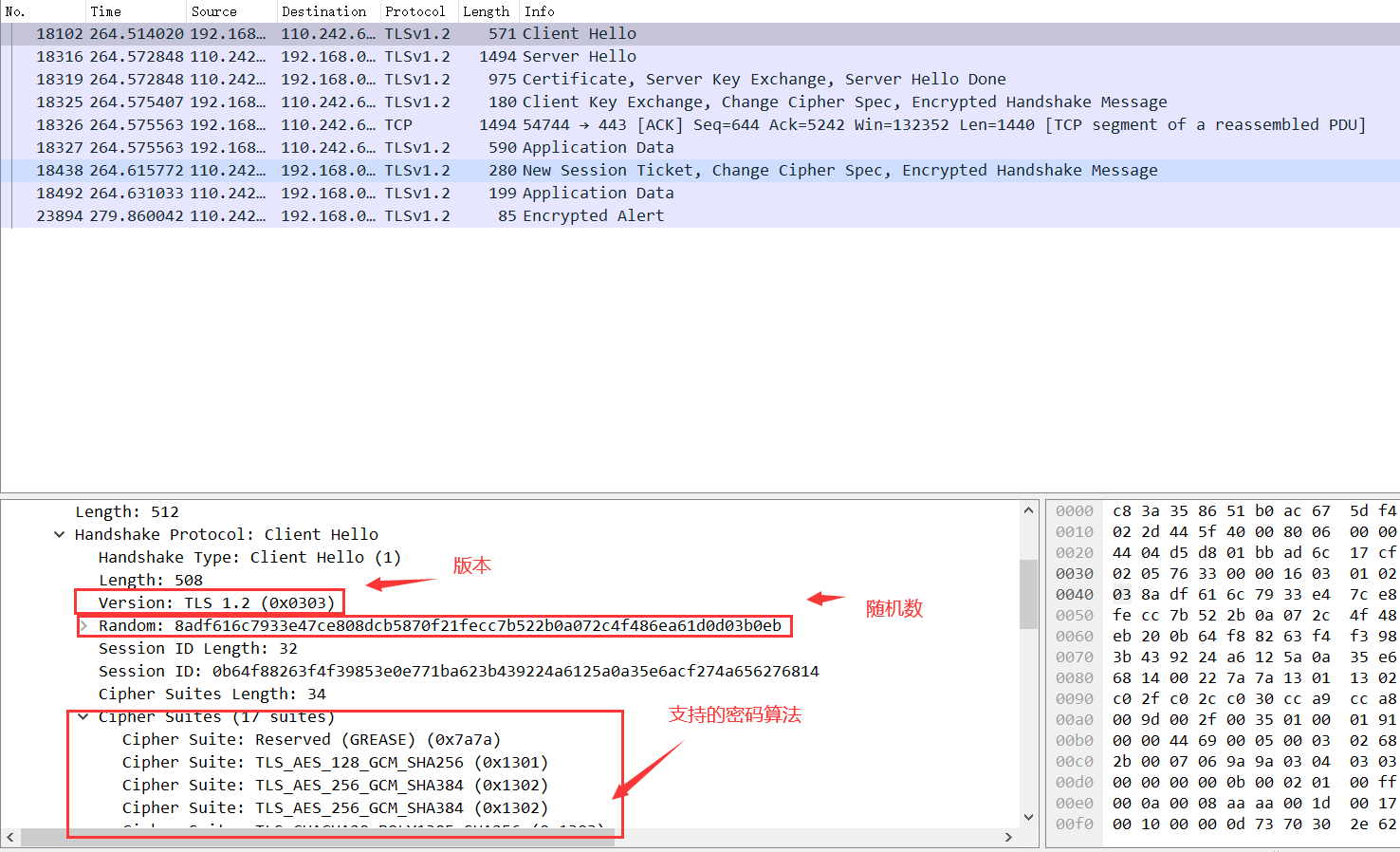Select the Length: 512 row
The width and height of the screenshot is (1400, 852).
[127, 512]
